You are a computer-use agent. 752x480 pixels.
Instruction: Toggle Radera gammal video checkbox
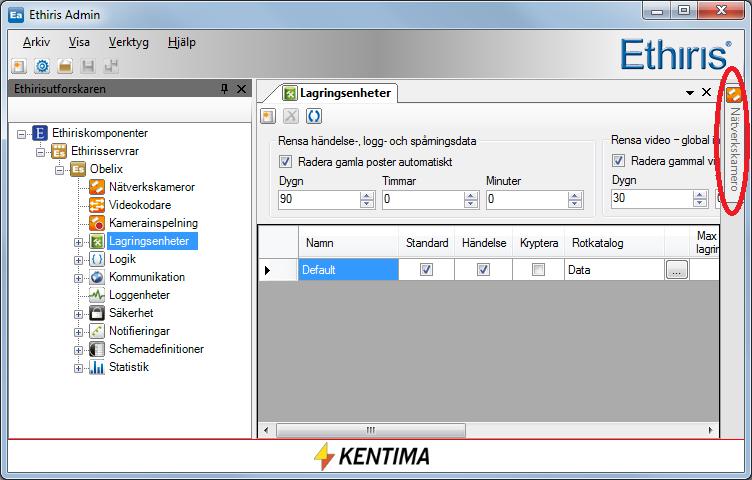coord(618,160)
